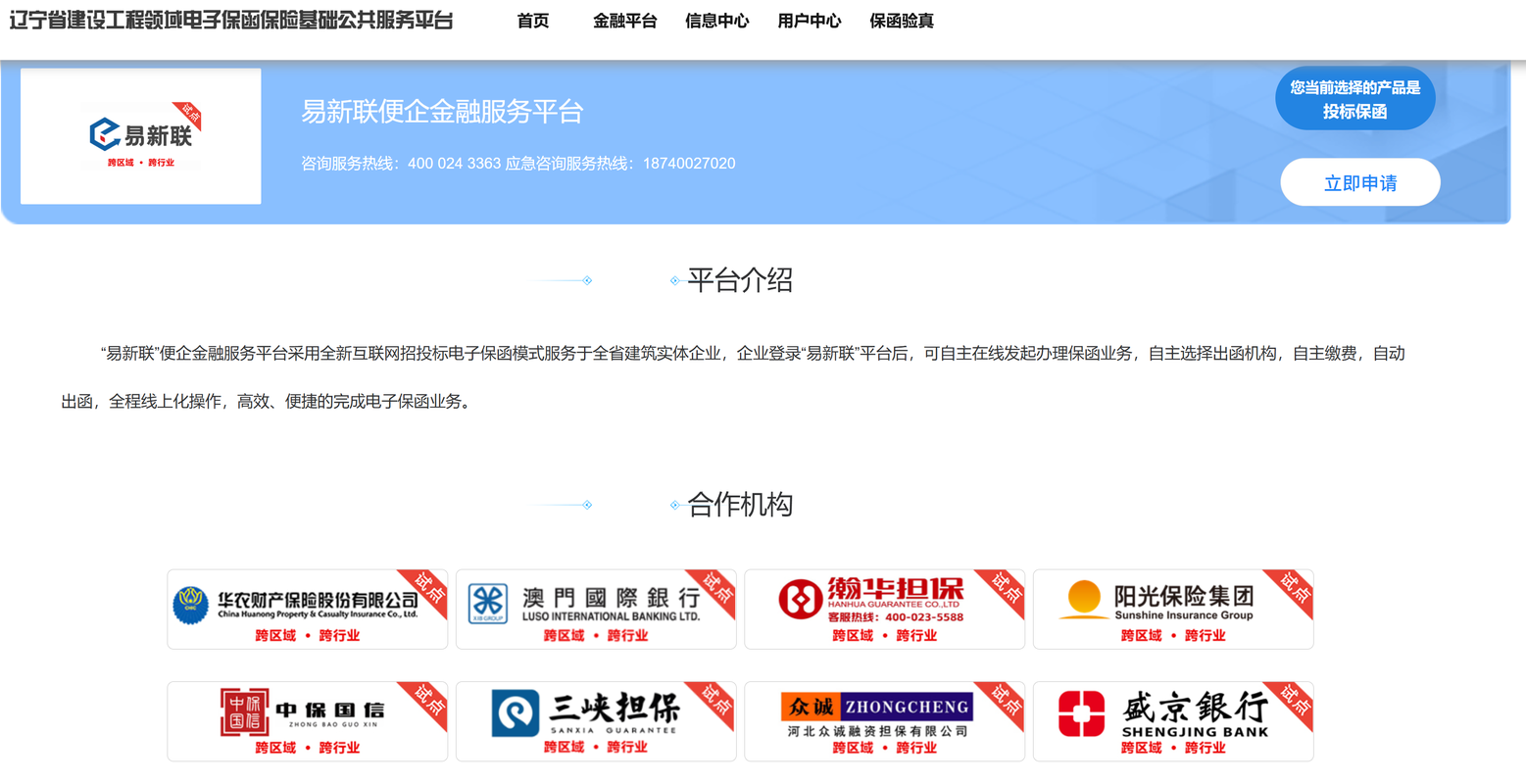Click the 三峡担保 blue square logo icon

tap(516, 712)
